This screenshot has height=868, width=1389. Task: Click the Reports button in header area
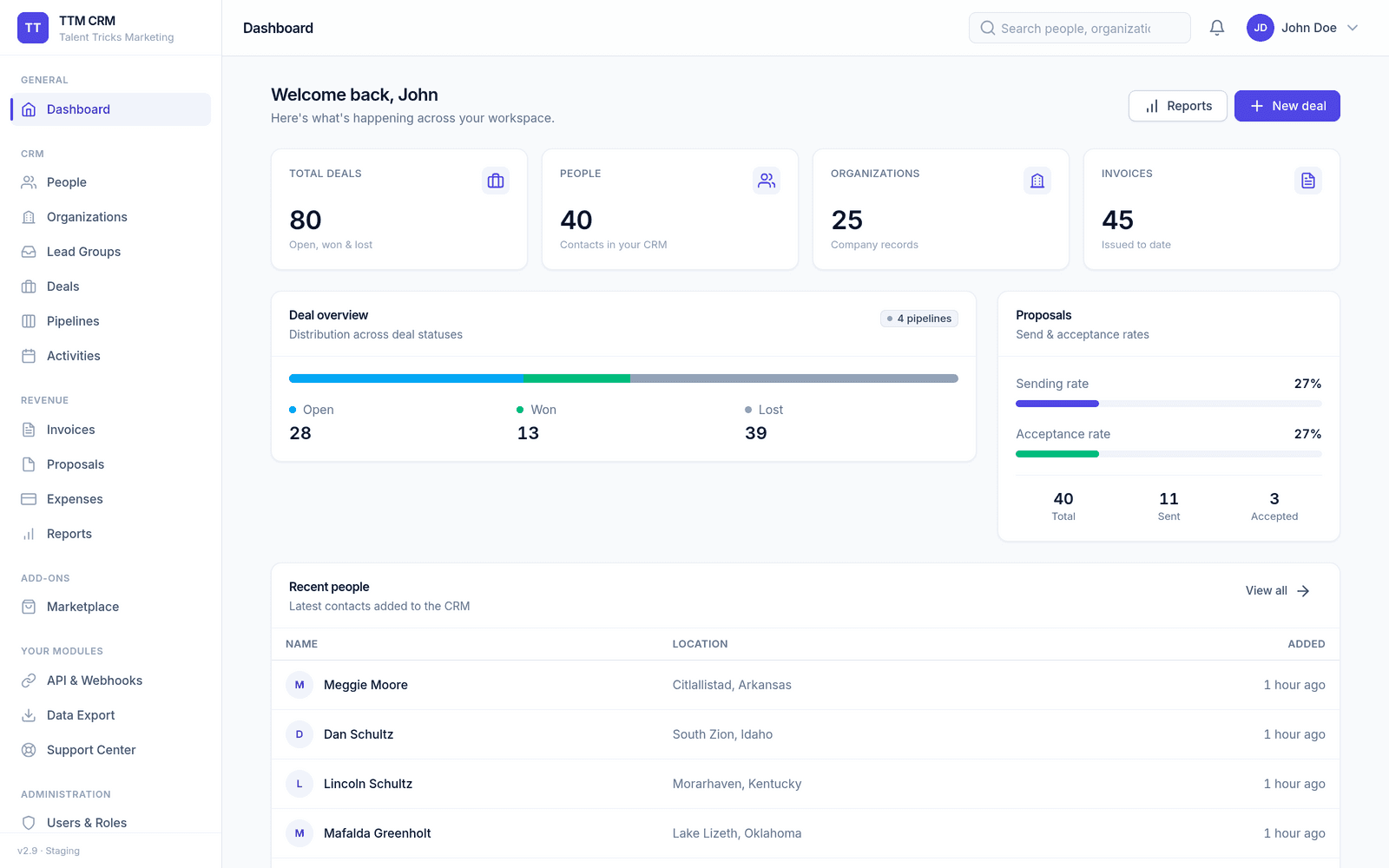(1178, 106)
